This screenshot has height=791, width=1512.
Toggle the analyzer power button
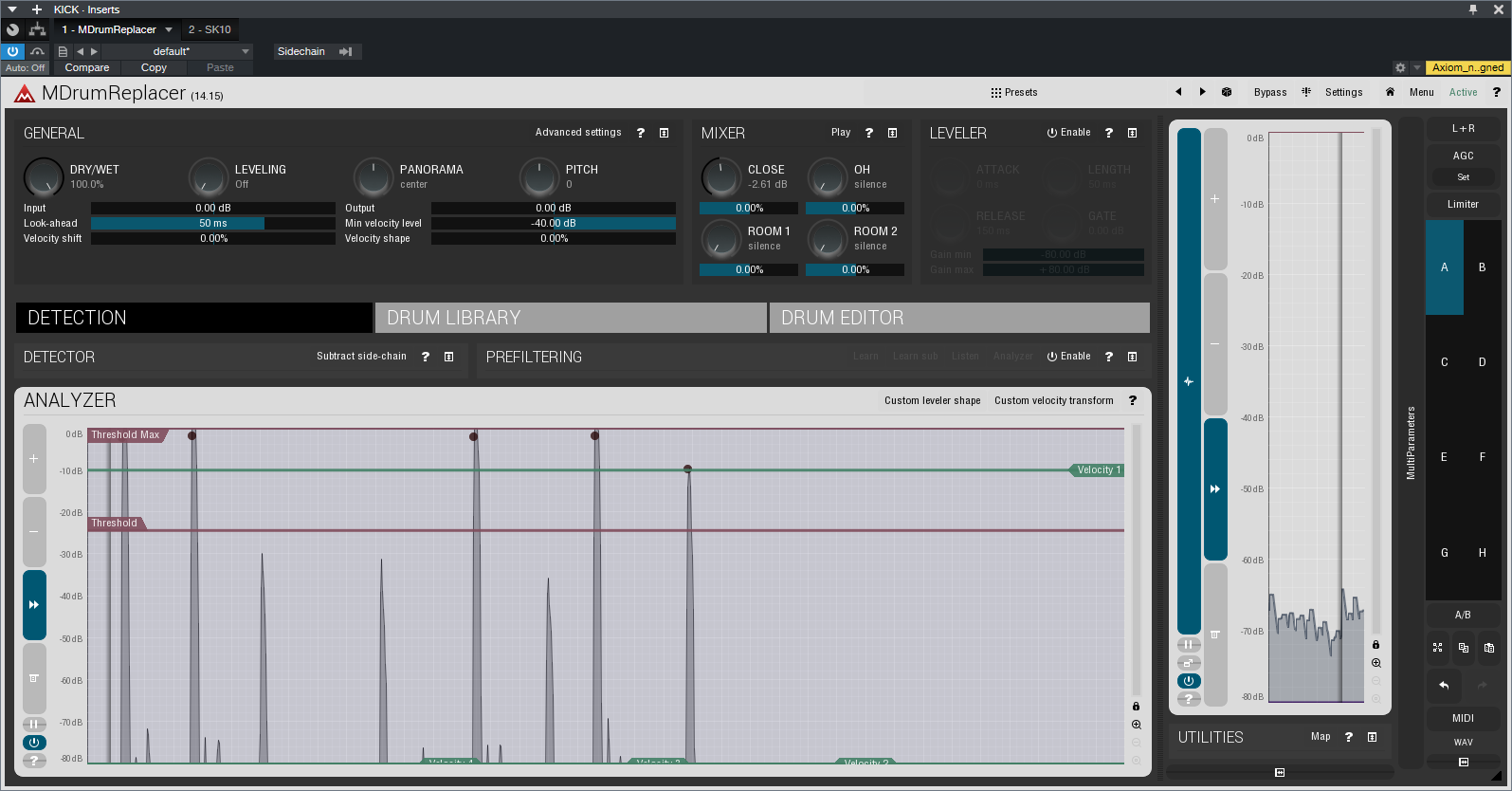tap(34, 743)
